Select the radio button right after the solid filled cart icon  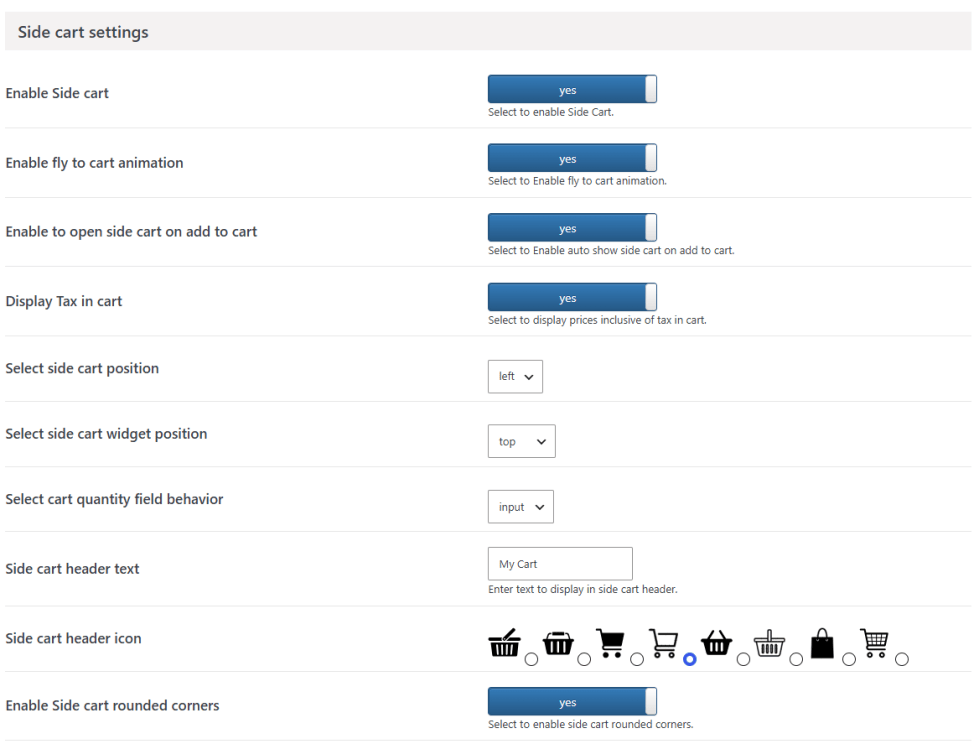tap(637, 659)
